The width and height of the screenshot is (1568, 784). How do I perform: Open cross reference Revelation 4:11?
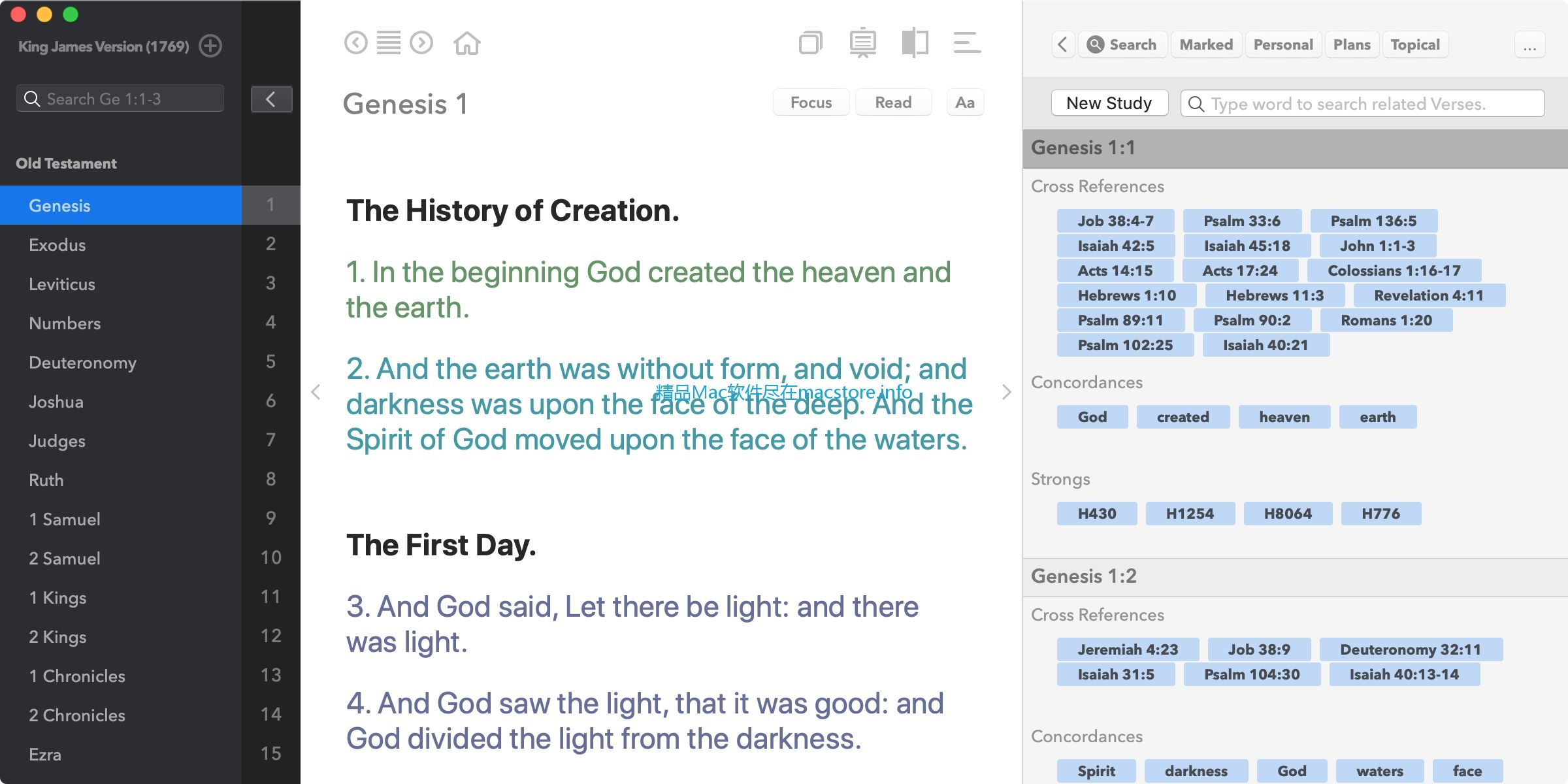click(x=1429, y=295)
